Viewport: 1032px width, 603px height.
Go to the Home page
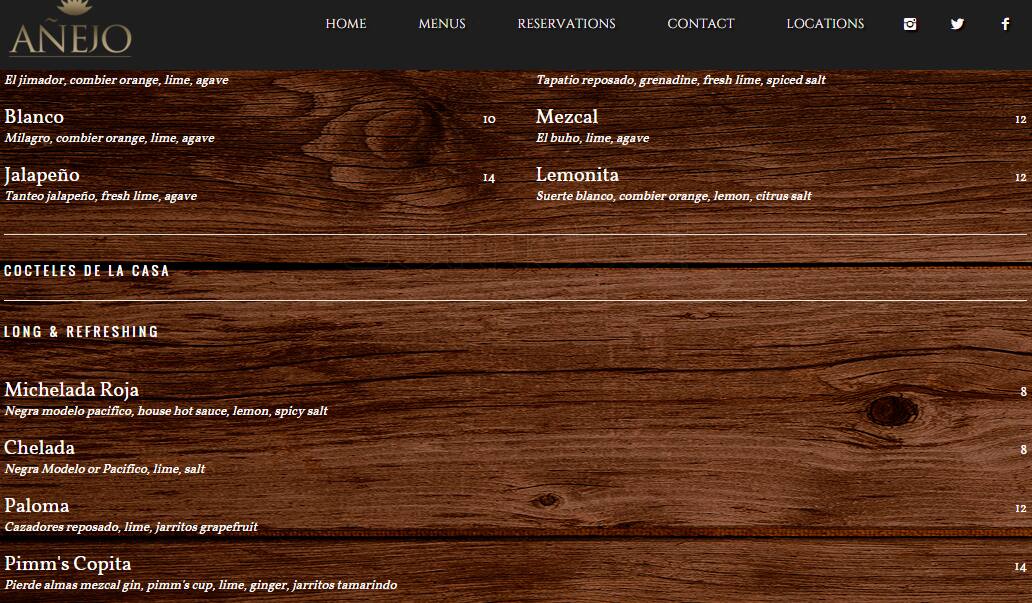346,24
